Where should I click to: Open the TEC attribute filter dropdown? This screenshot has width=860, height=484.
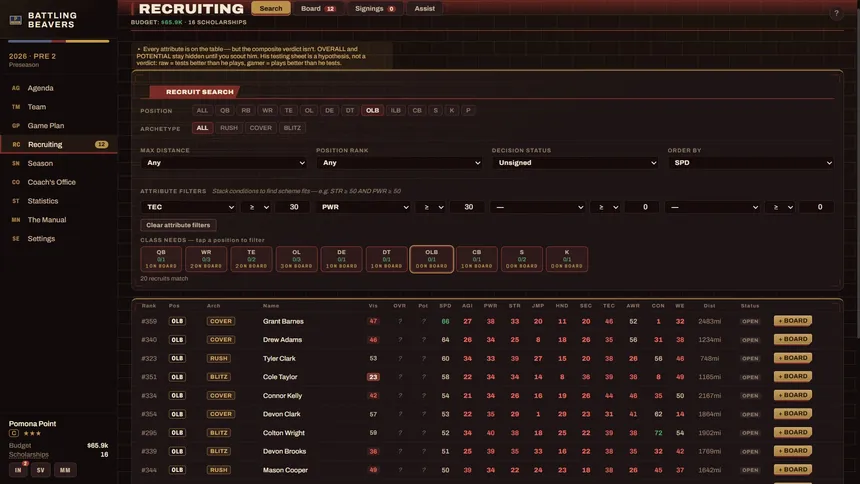188,207
